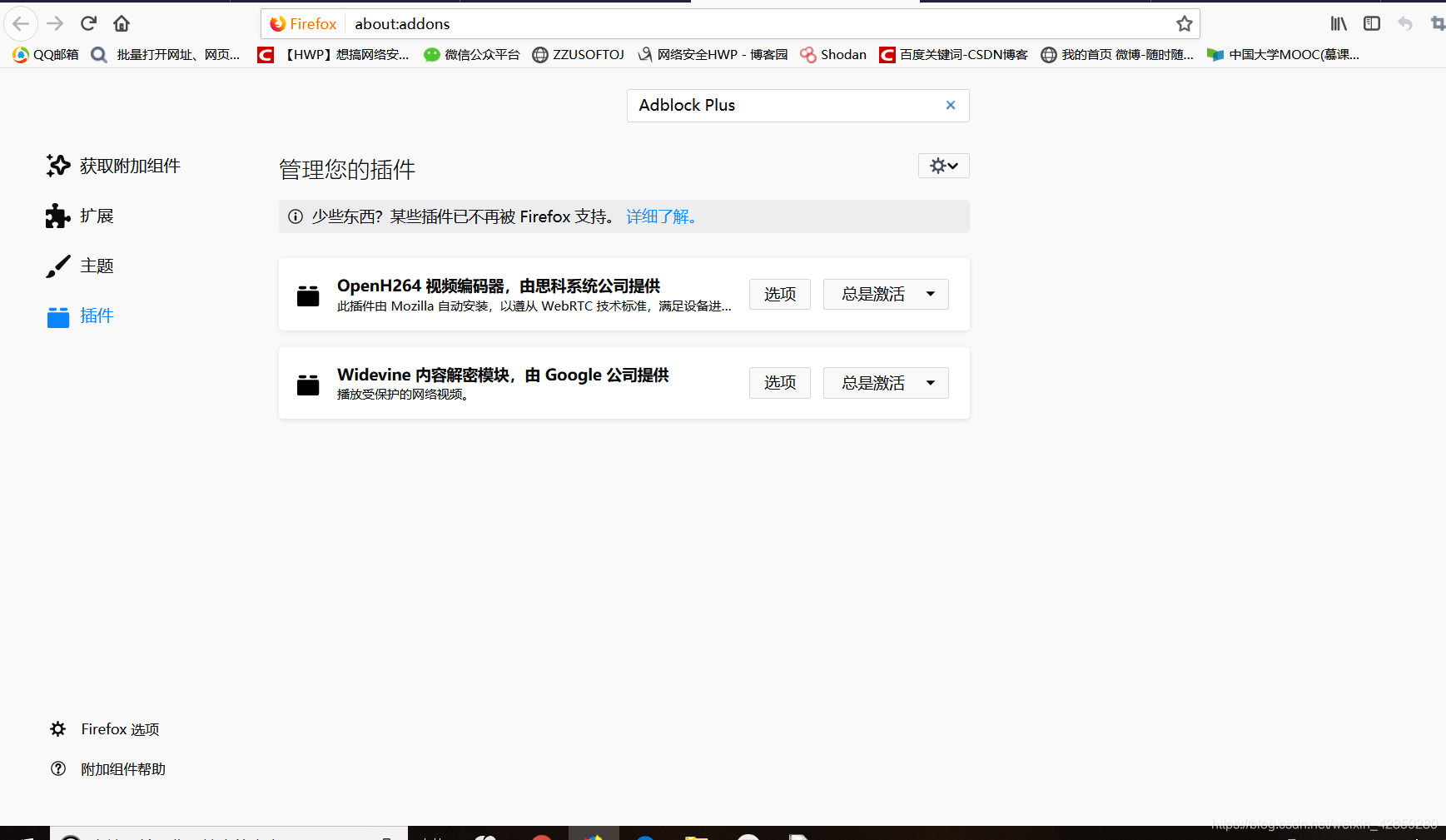Viewport: 1446px width, 840px height.
Task: Reload the about:addons page
Action: point(88,23)
